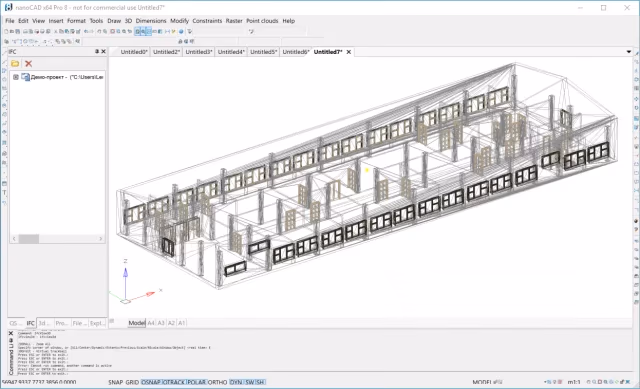Open the Edit menu

click(23, 21)
